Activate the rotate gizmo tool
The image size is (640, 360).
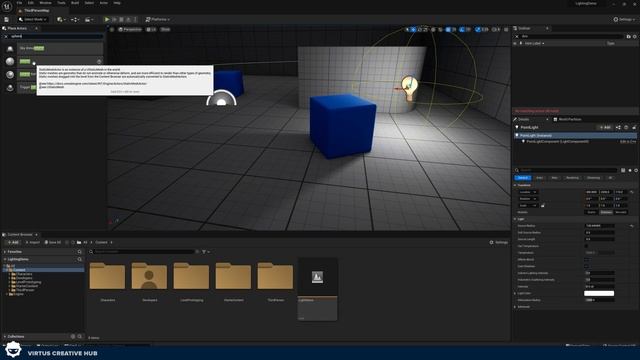(x=420, y=29)
